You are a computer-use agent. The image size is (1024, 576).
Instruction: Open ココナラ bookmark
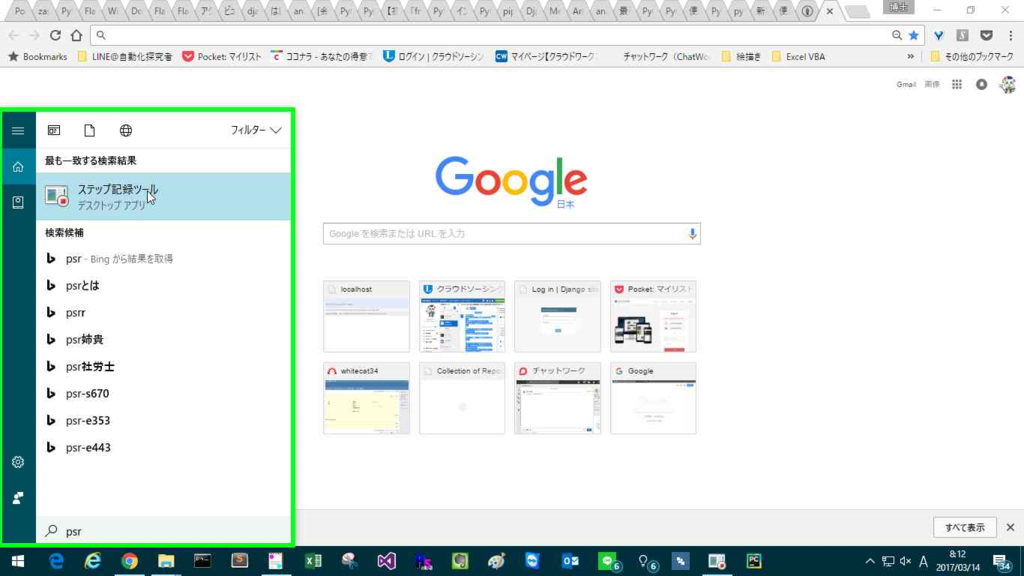321,57
